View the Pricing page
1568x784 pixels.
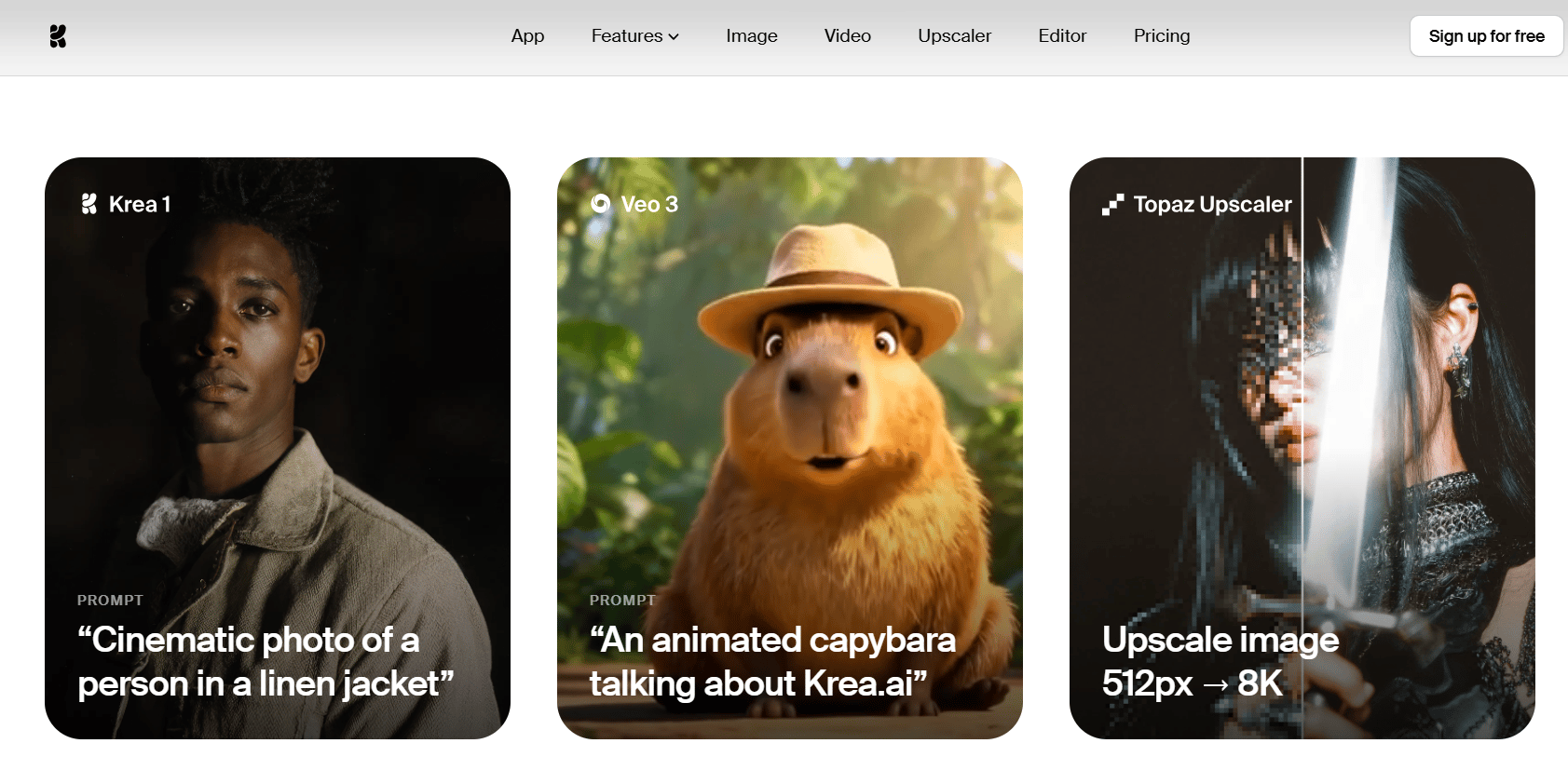1162,36
